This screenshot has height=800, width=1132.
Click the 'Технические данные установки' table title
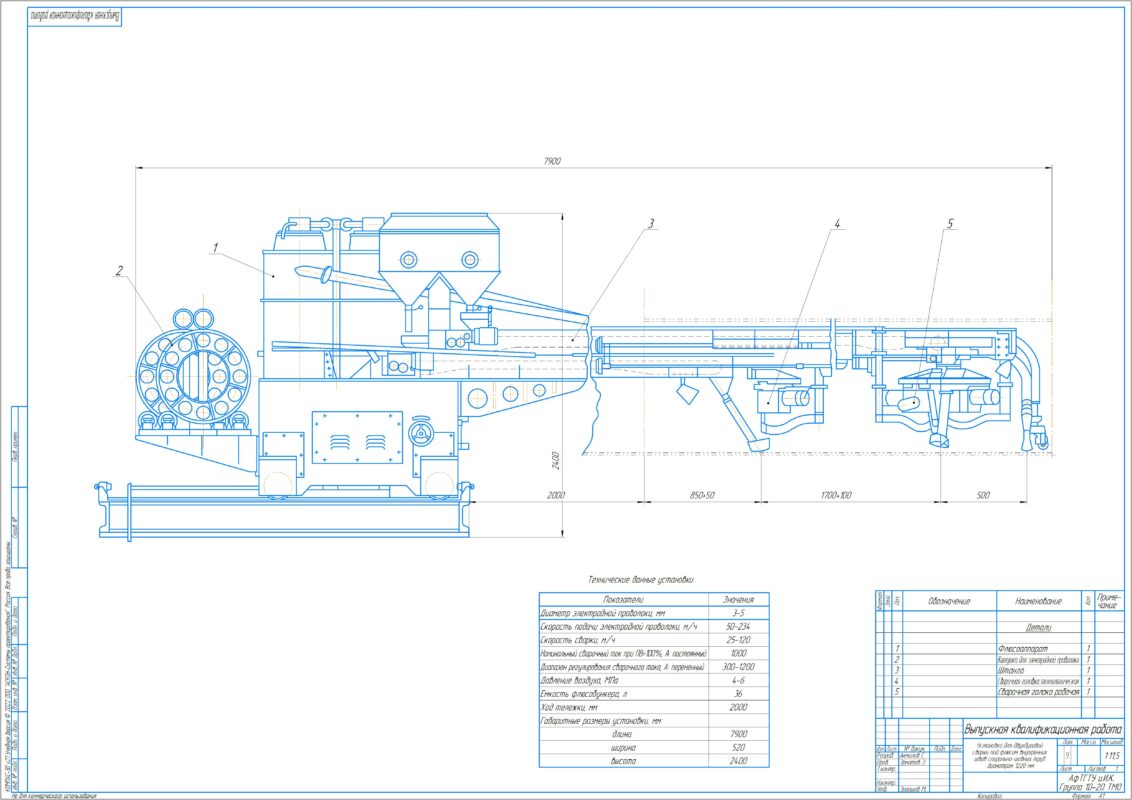[641, 579]
